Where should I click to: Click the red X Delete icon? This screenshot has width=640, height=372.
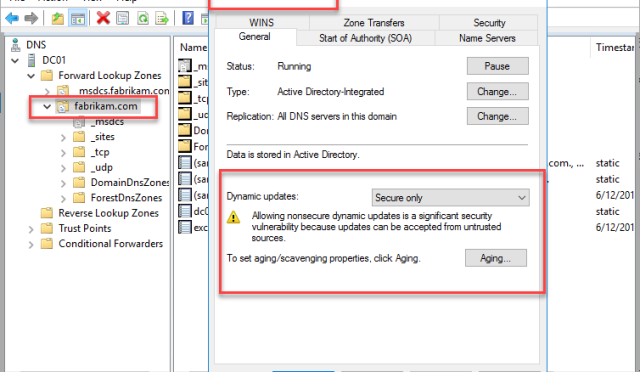click(x=103, y=18)
